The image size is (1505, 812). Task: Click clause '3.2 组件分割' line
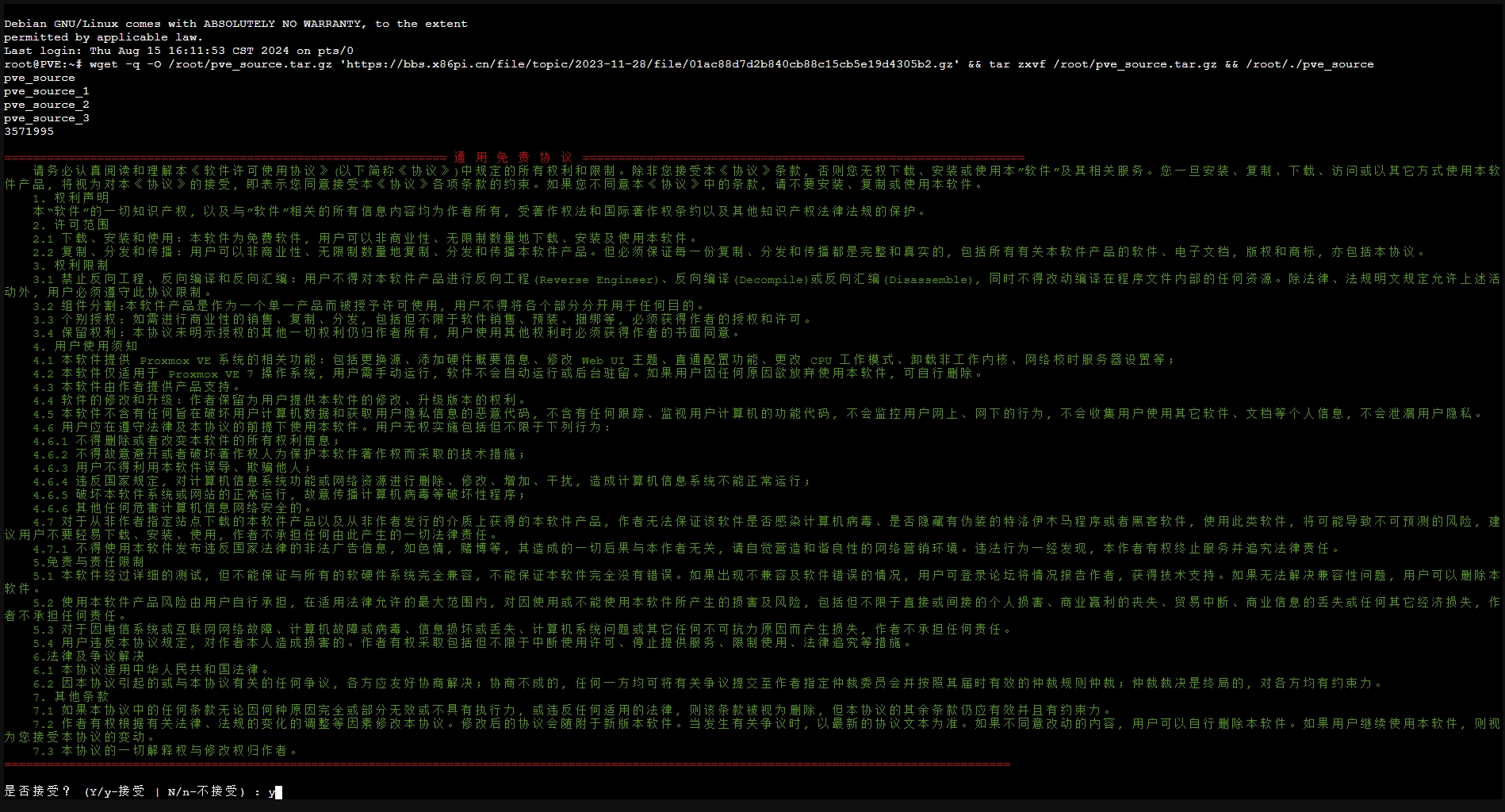(369, 306)
